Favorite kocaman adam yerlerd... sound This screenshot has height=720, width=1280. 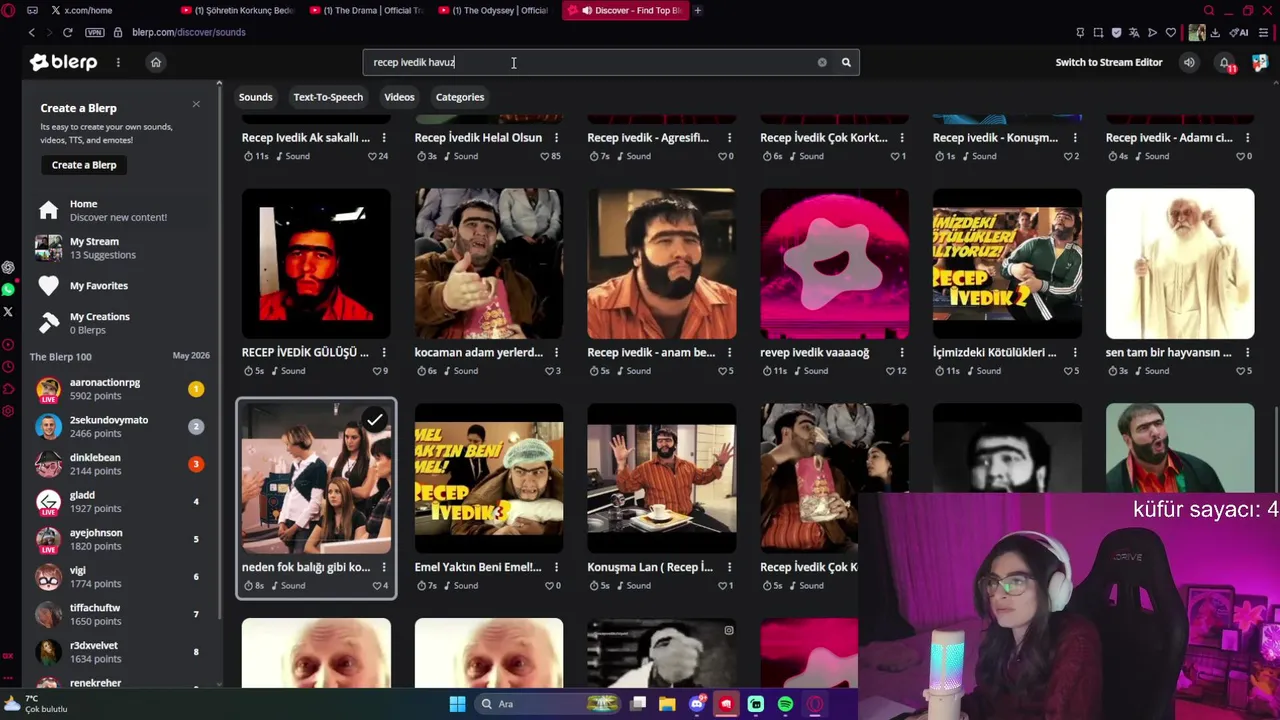[549, 371]
